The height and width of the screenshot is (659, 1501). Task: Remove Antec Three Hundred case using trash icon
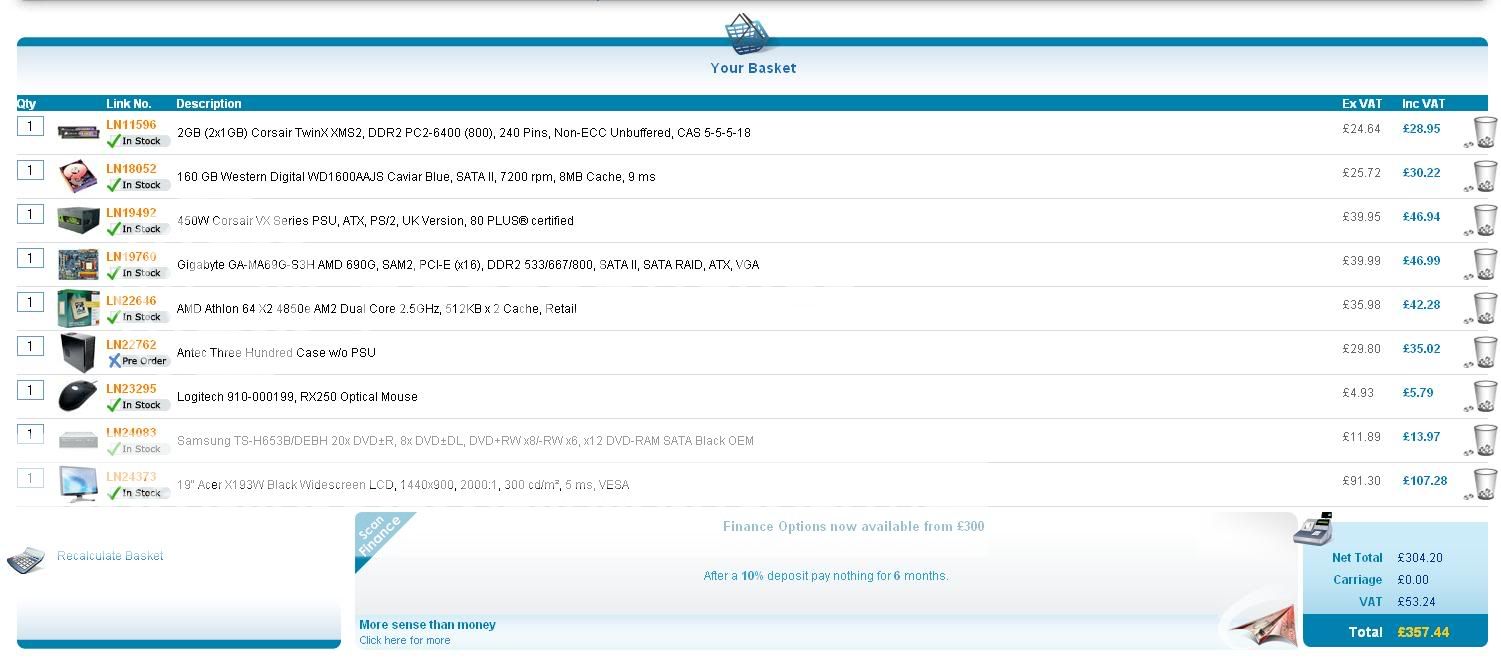(x=1484, y=352)
